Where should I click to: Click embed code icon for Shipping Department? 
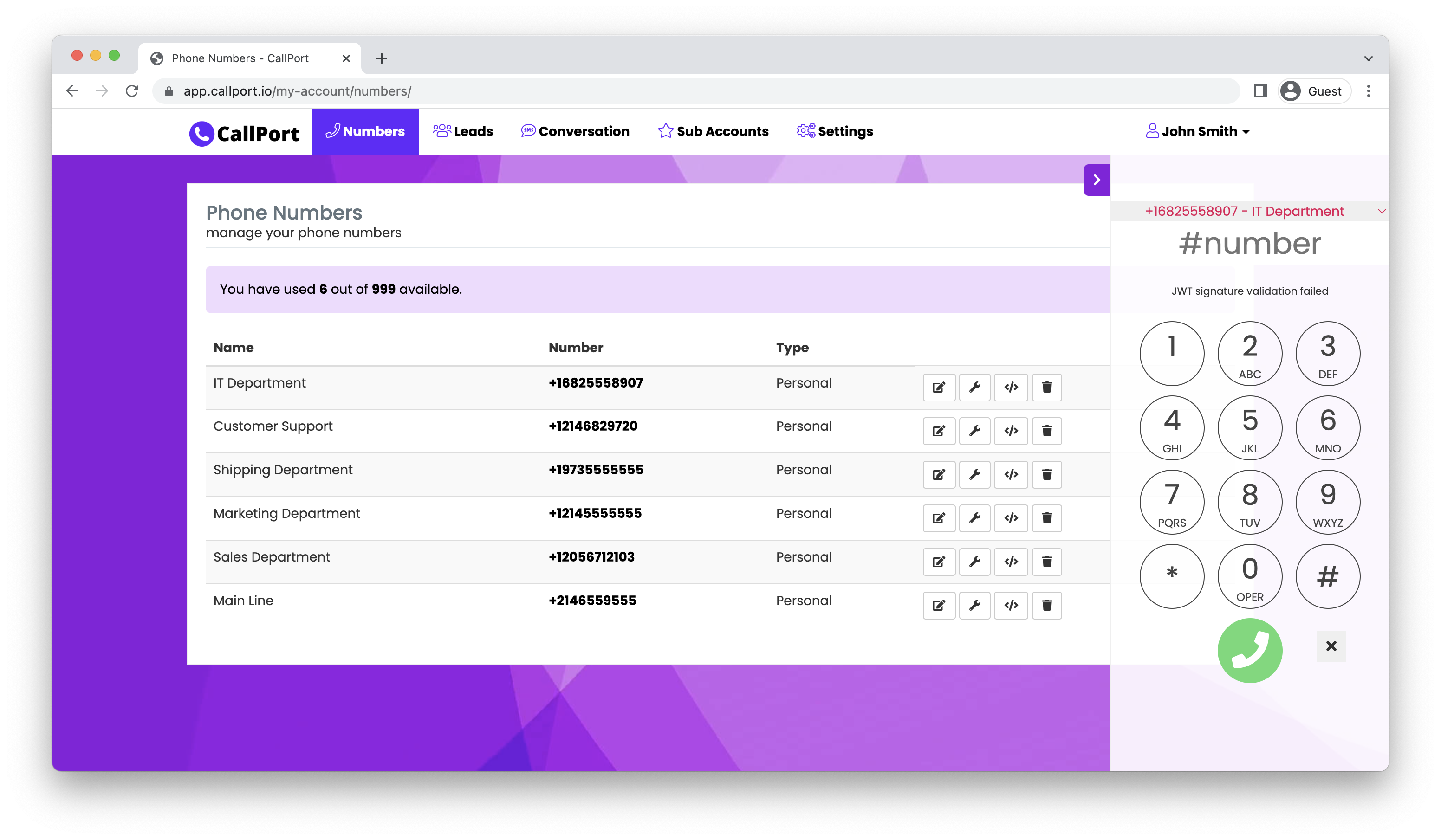1010,475
